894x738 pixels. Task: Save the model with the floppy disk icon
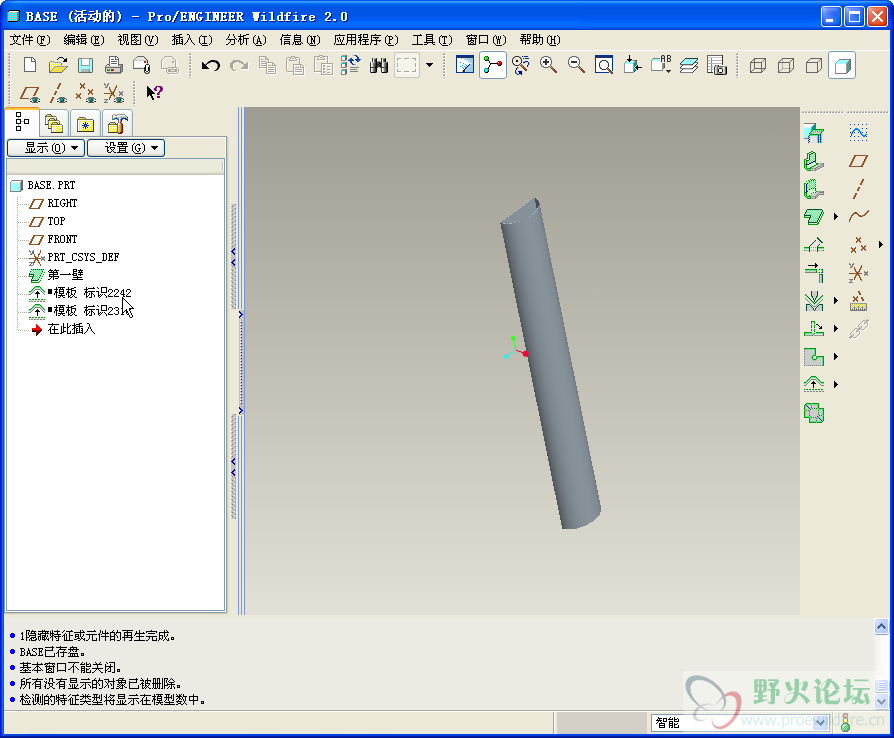tap(86, 66)
